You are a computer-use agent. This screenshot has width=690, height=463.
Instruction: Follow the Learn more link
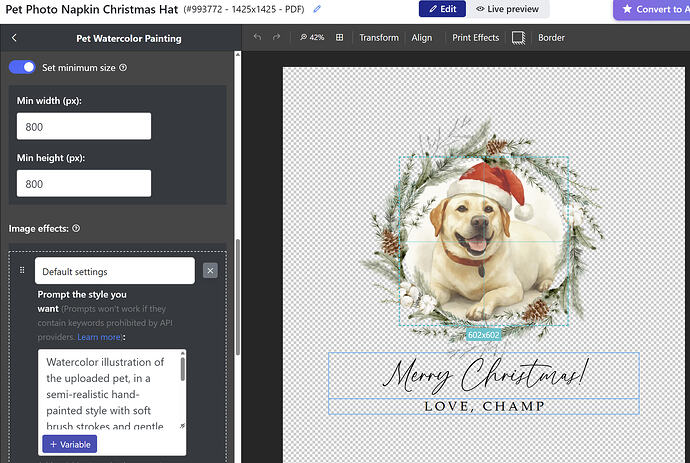[x=99, y=337]
